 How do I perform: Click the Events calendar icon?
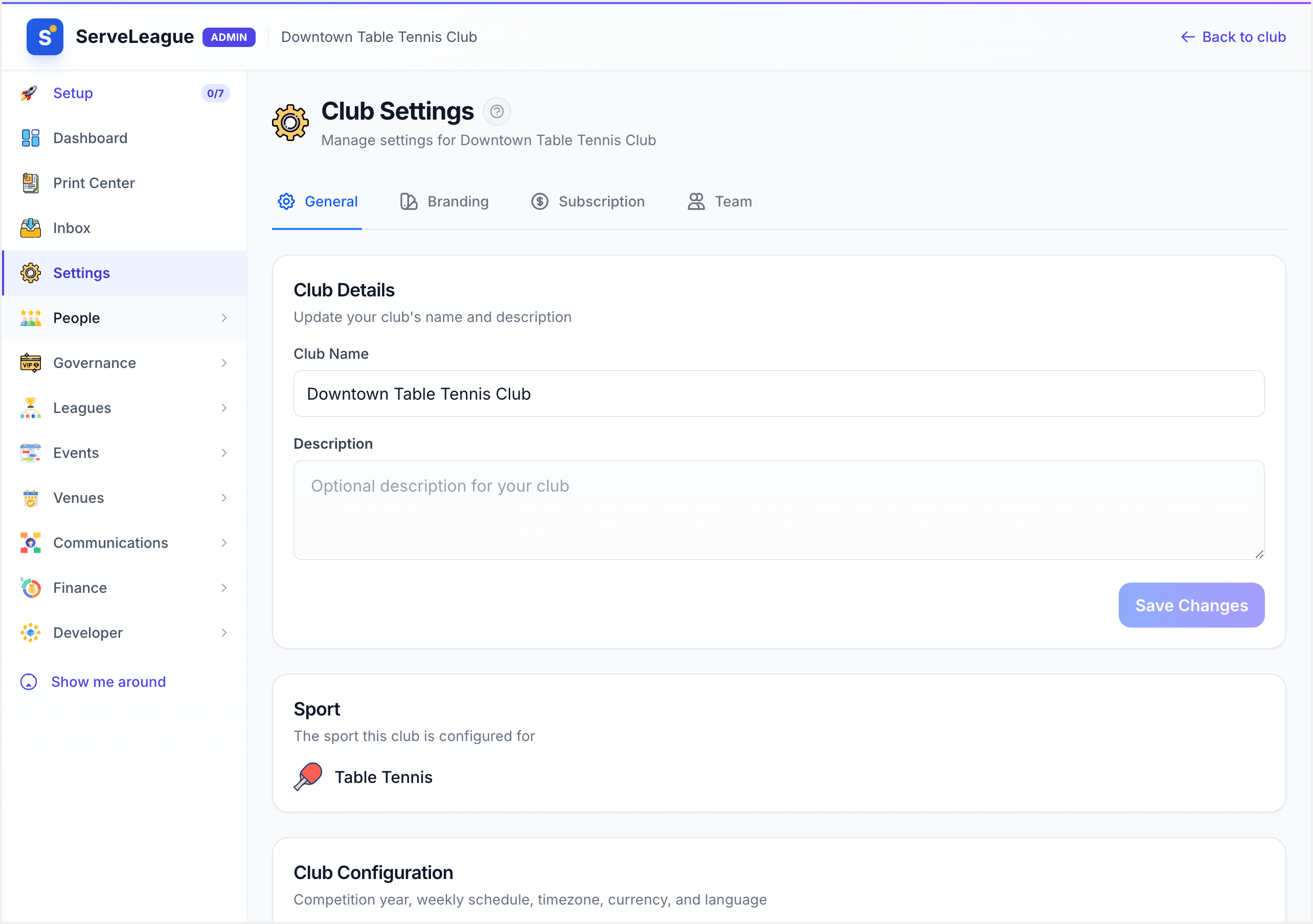[x=30, y=453]
